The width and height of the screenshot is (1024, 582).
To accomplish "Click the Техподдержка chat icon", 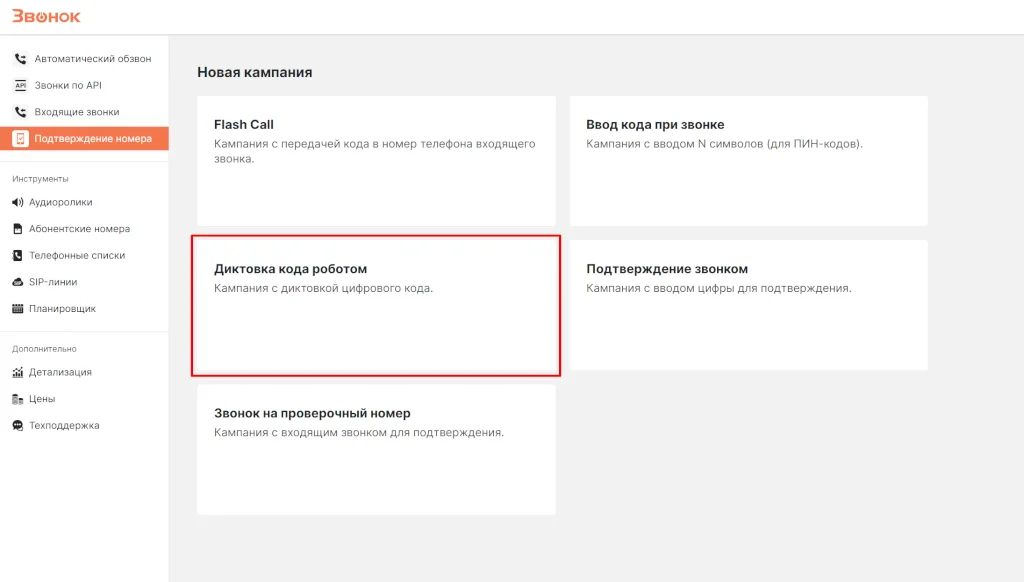I will coord(17,426).
